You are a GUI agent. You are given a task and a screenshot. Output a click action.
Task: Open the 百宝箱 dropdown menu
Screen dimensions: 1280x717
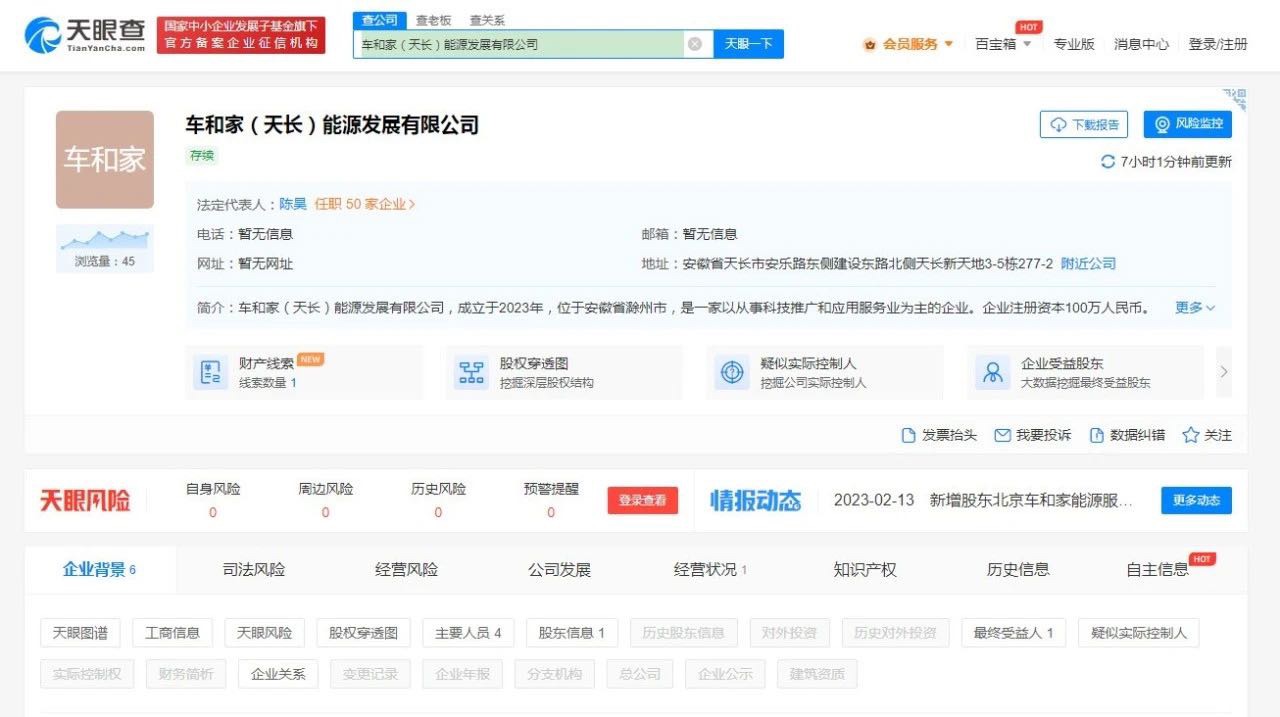tap(1003, 44)
